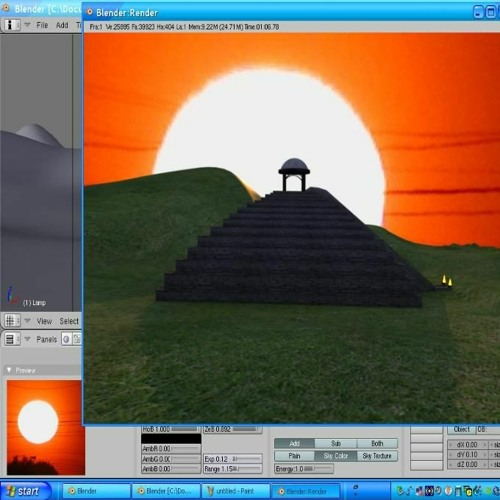This screenshot has height=500, width=500.
Task: Adjust the Energy slider
Action: click(304, 469)
